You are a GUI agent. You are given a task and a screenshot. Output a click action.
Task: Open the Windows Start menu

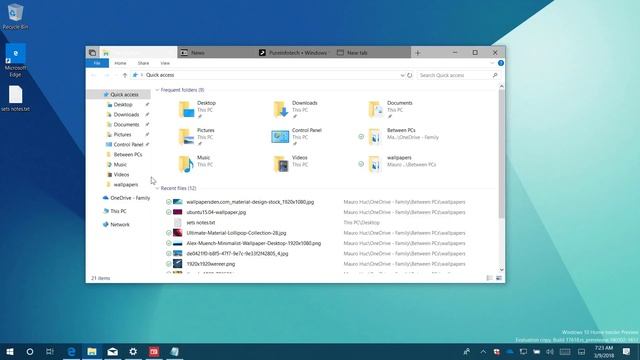click(x=9, y=351)
